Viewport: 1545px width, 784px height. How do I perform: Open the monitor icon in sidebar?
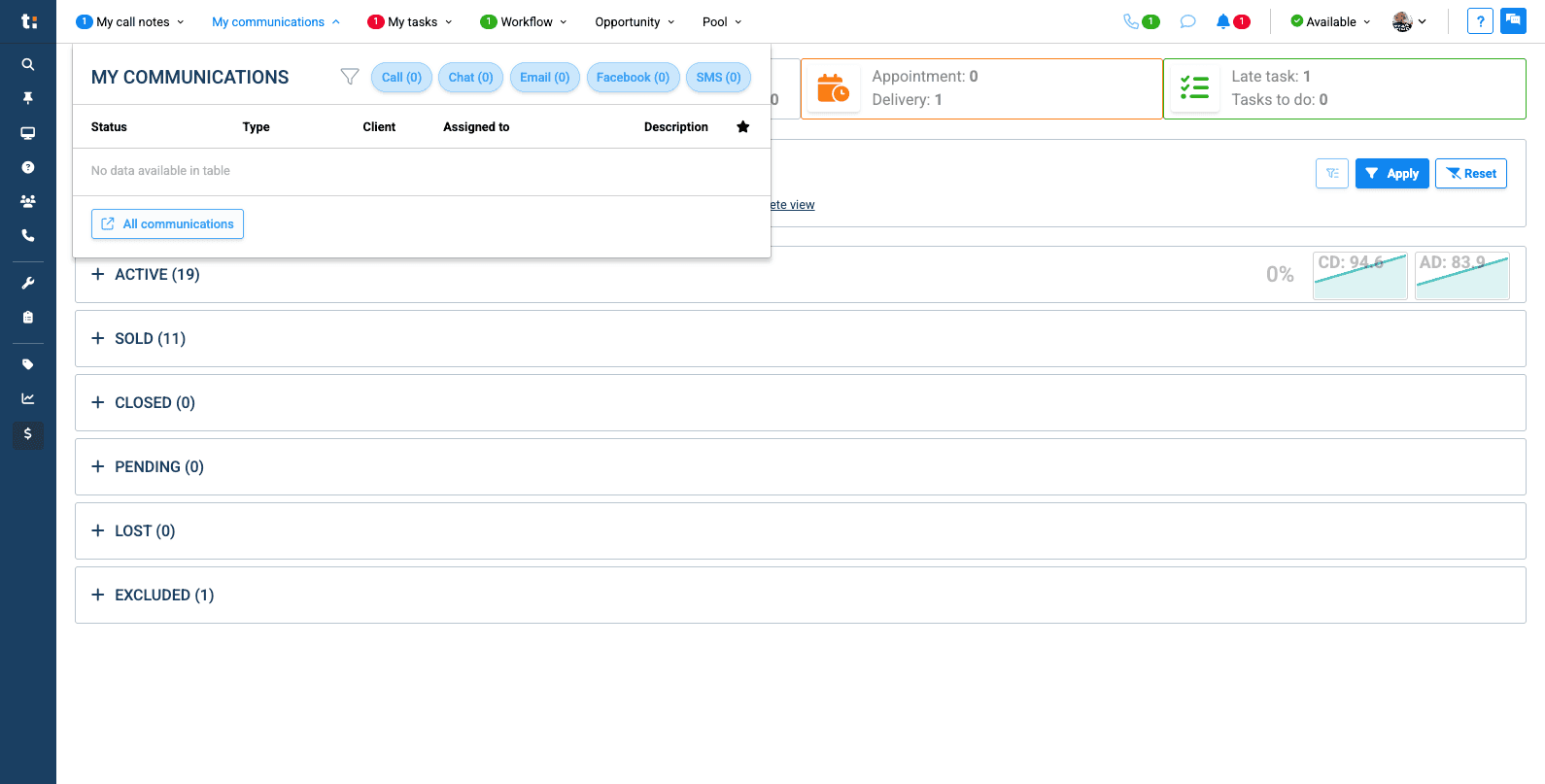pyautogui.click(x=28, y=133)
